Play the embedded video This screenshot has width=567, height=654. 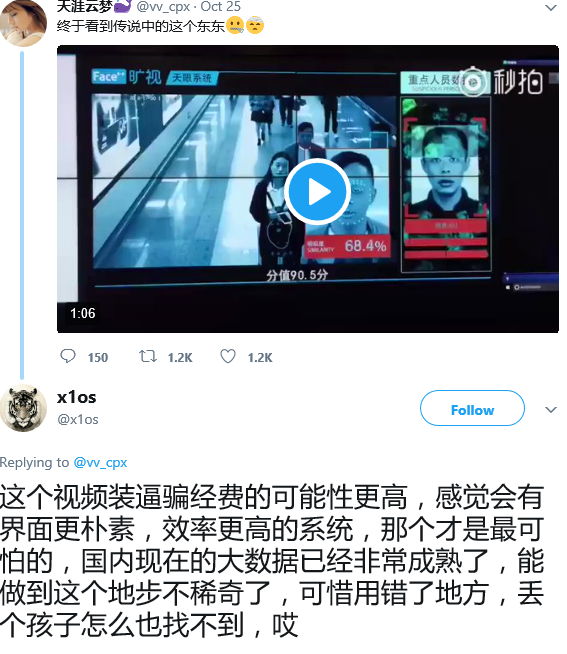[317, 191]
